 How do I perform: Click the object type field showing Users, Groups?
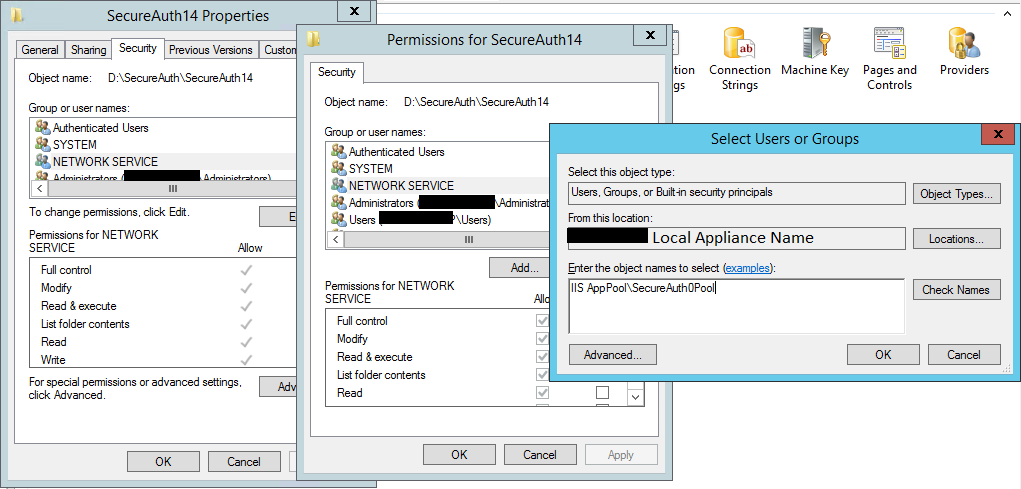(x=736, y=193)
